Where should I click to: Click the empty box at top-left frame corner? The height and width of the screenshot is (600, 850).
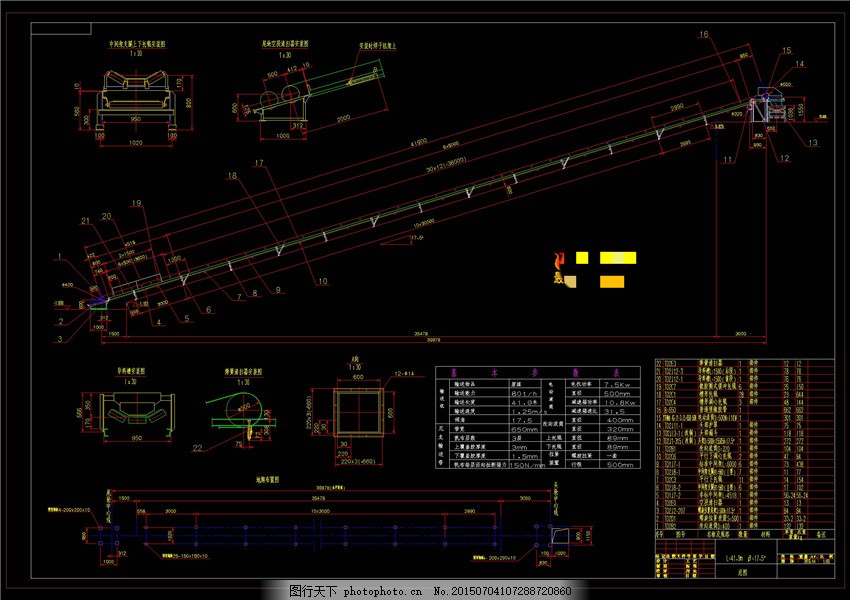pos(62,24)
